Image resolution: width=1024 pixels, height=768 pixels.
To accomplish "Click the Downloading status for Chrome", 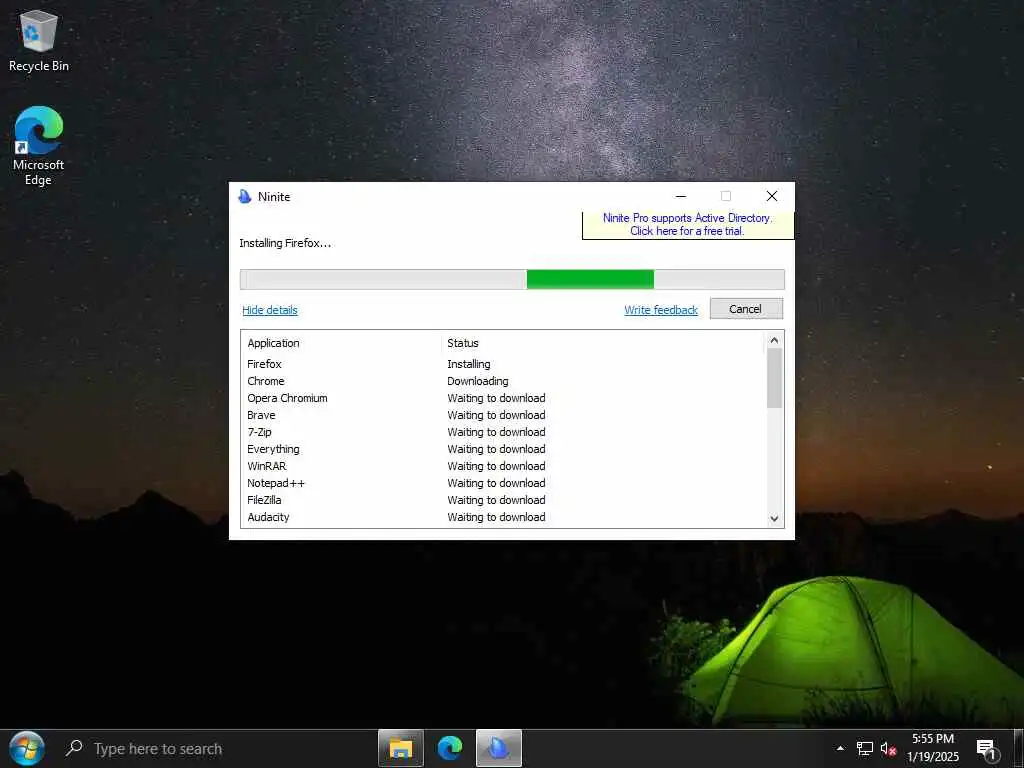I will [478, 381].
